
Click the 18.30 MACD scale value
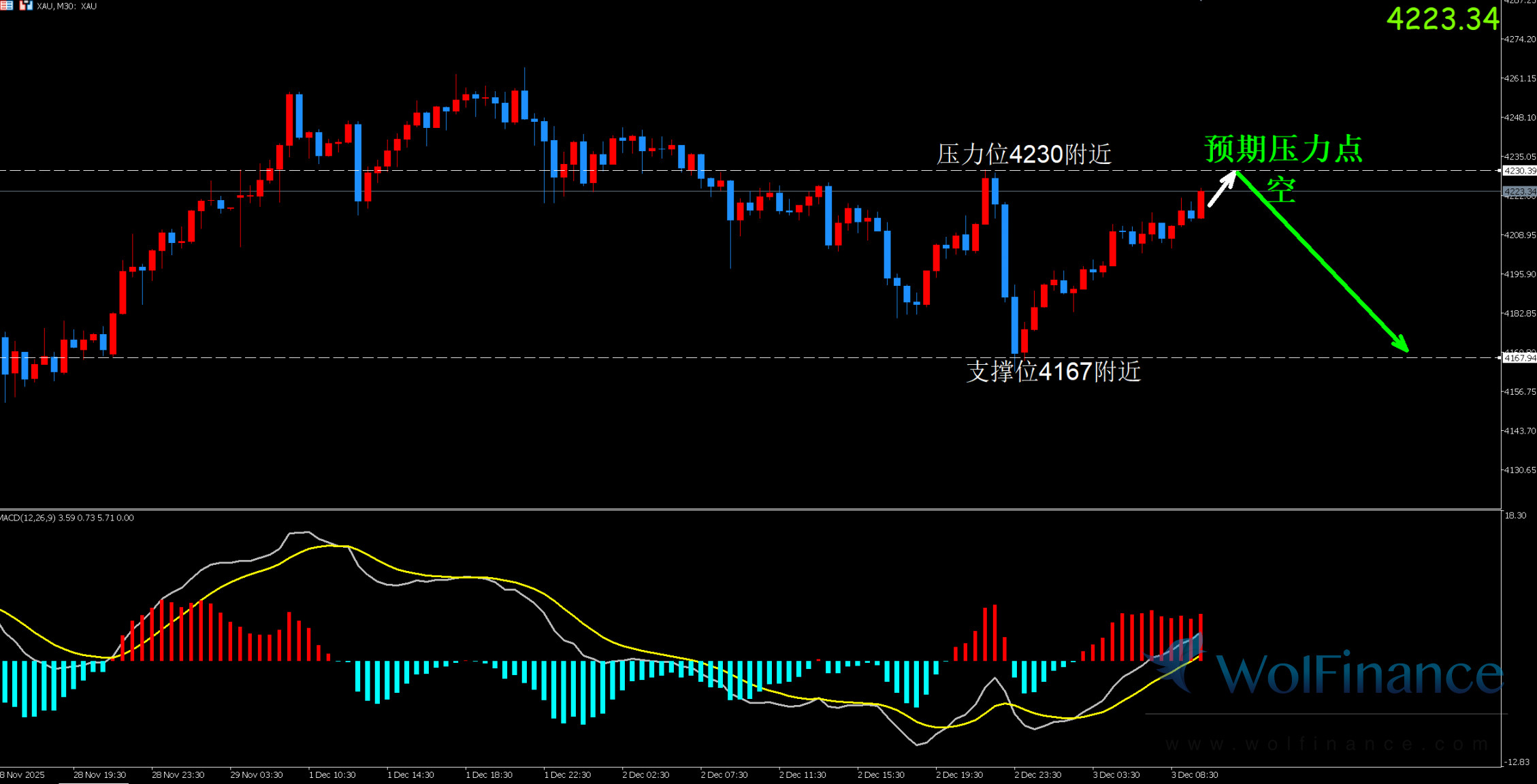[x=1516, y=516]
